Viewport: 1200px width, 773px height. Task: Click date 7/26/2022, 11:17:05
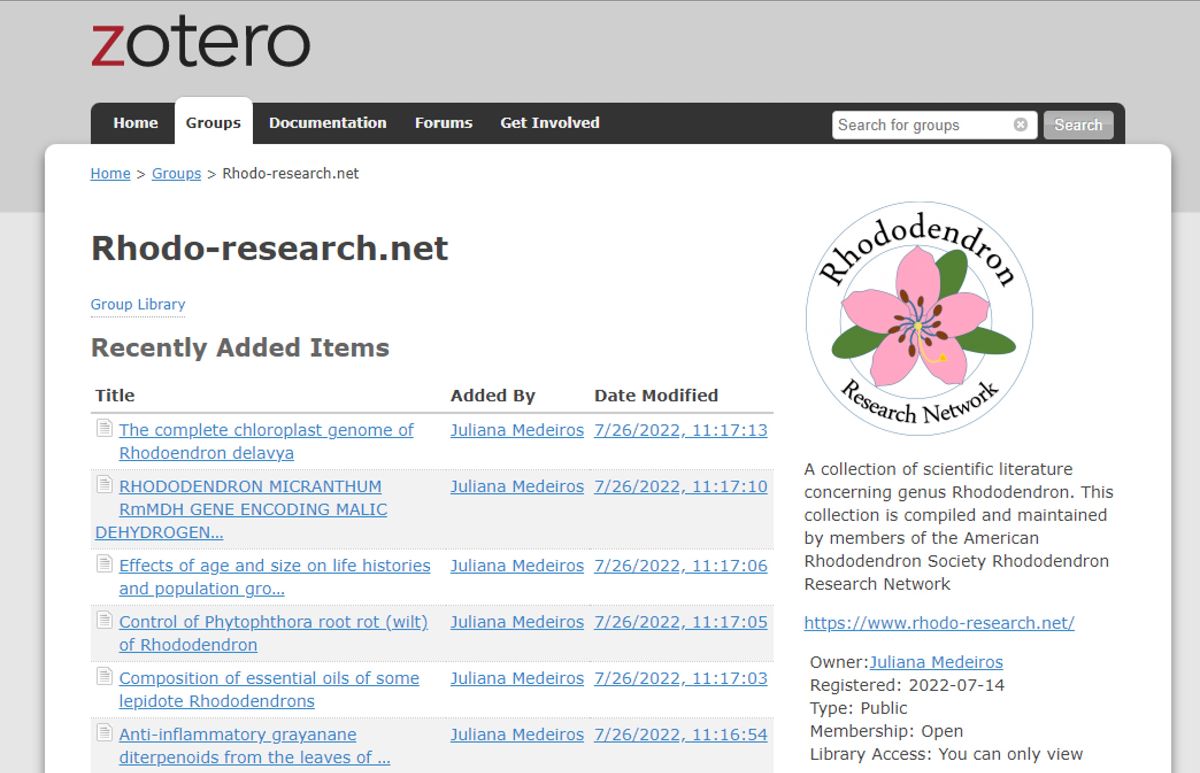(x=681, y=621)
